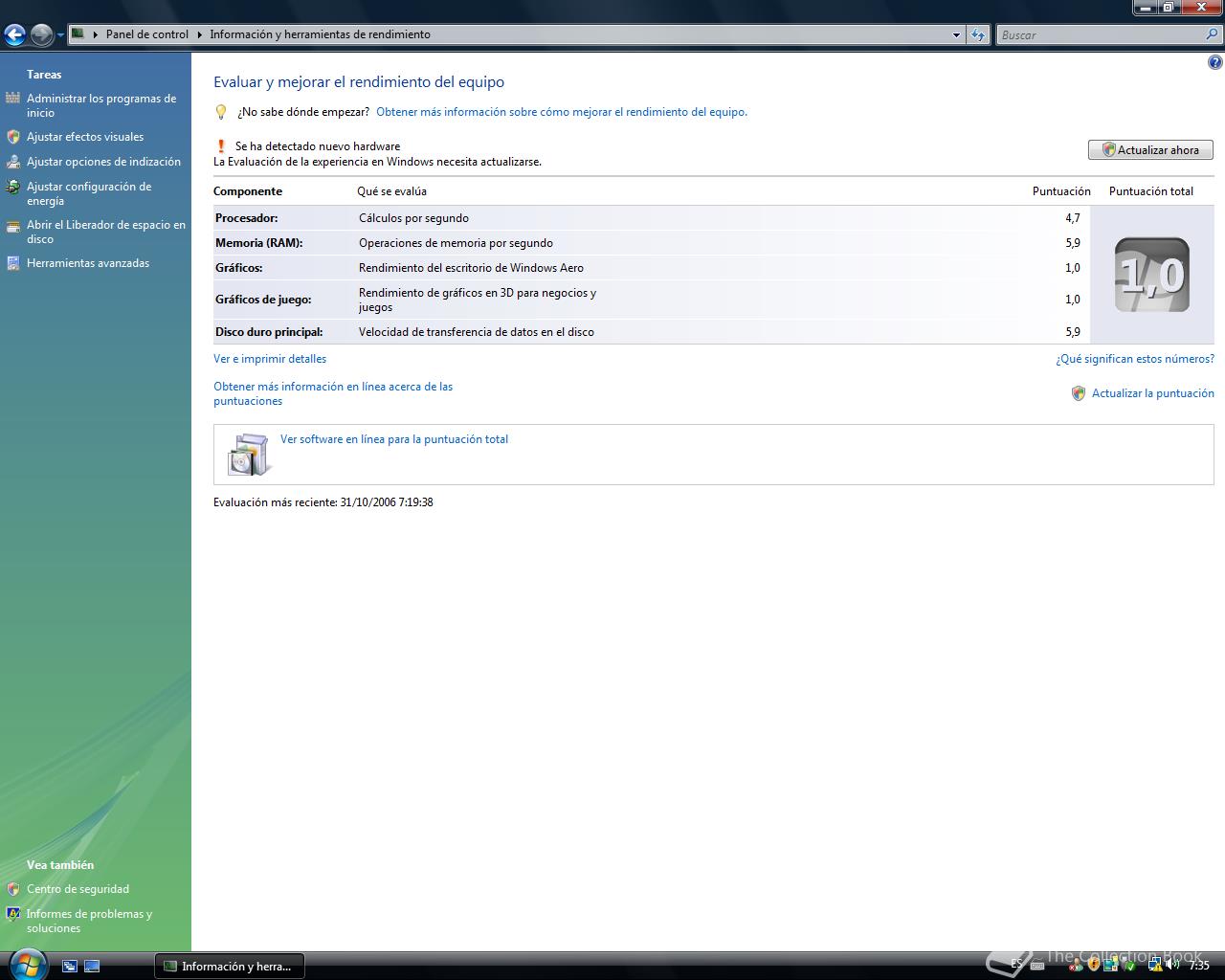The height and width of the screenshot is (980, 1225).
Task: Click the ES language indicator
Action: pos(1016,965)
